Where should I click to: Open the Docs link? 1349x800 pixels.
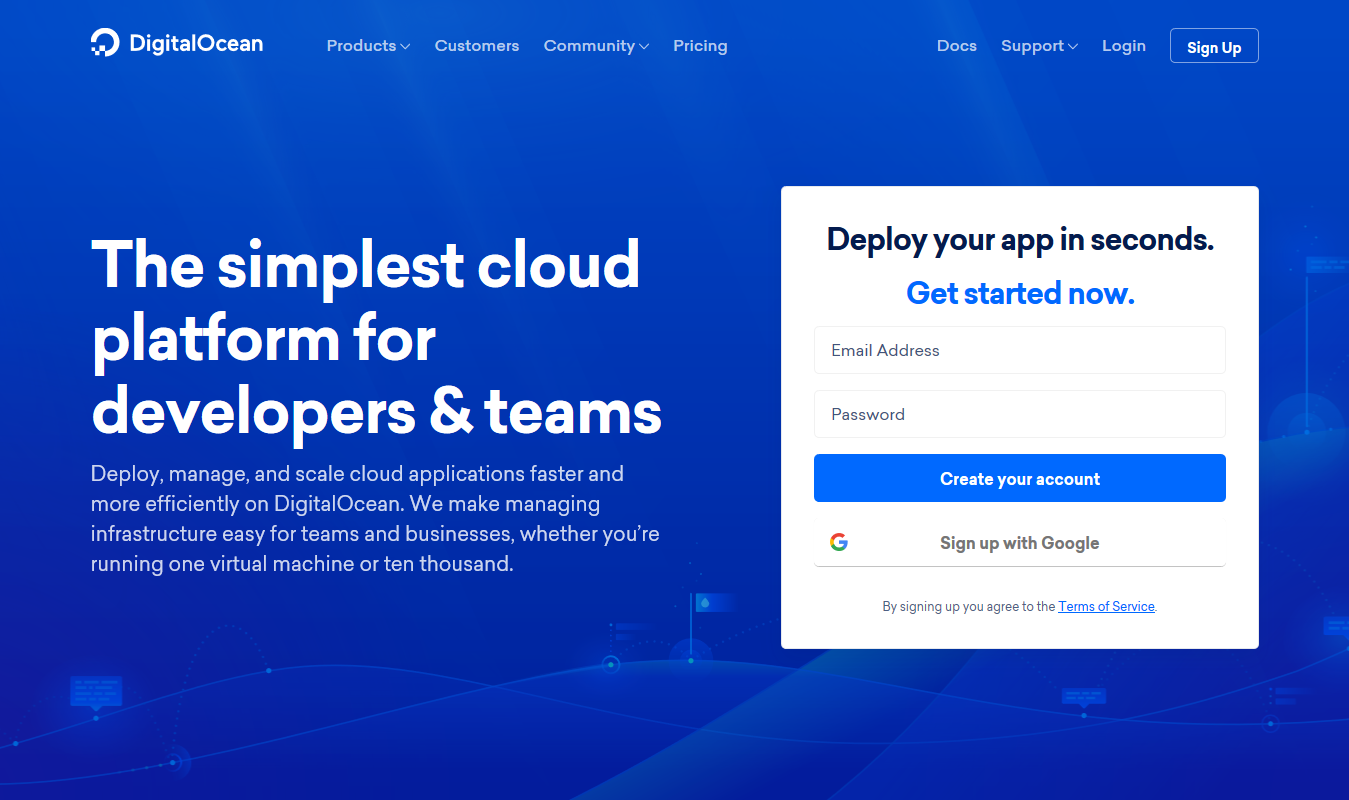957,46
